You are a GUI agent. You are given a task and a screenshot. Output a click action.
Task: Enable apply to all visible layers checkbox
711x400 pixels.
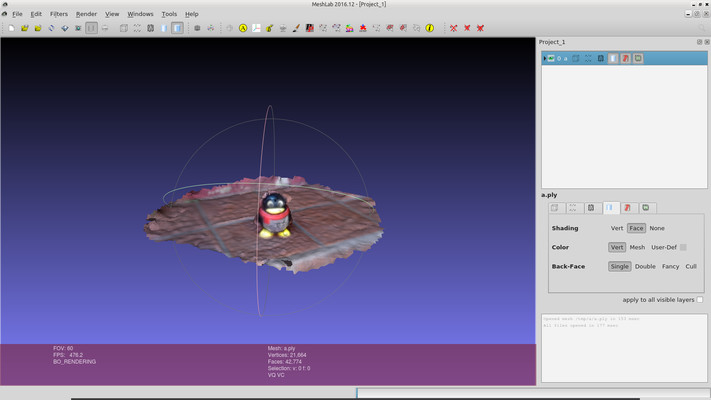700,300
